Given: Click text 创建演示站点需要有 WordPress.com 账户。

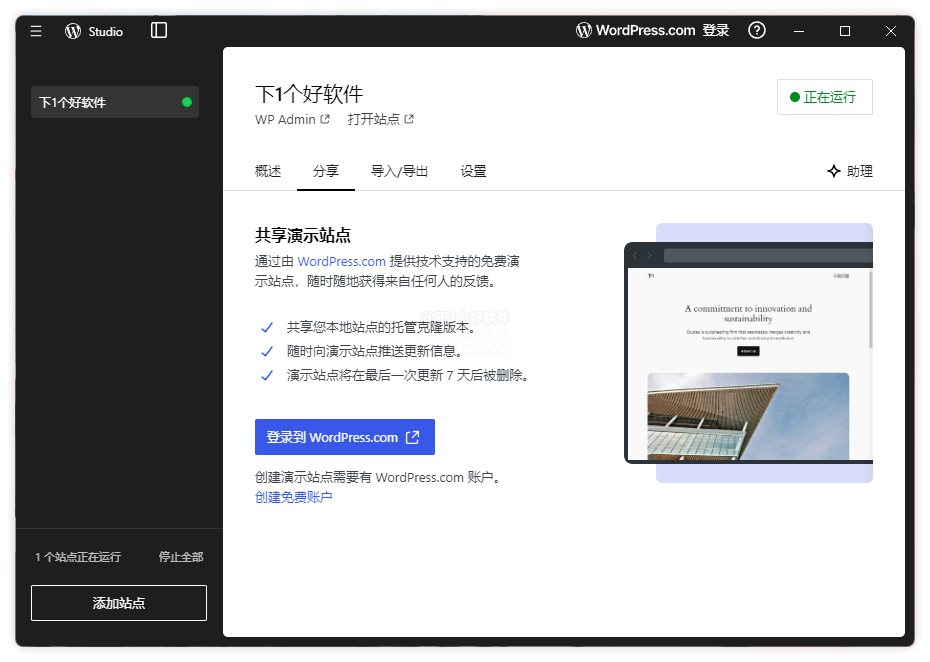Looking at the screenshot, I should point(380,478).
